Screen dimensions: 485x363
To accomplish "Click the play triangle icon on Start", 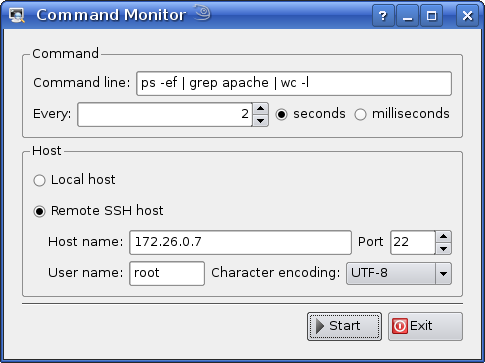I will coord(320,326).
